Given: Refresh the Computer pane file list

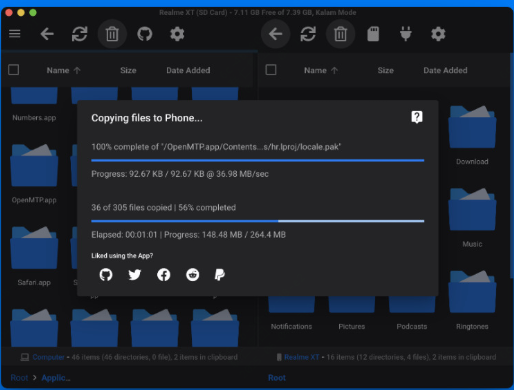Looking at the screenshot, I should [80, 34].
